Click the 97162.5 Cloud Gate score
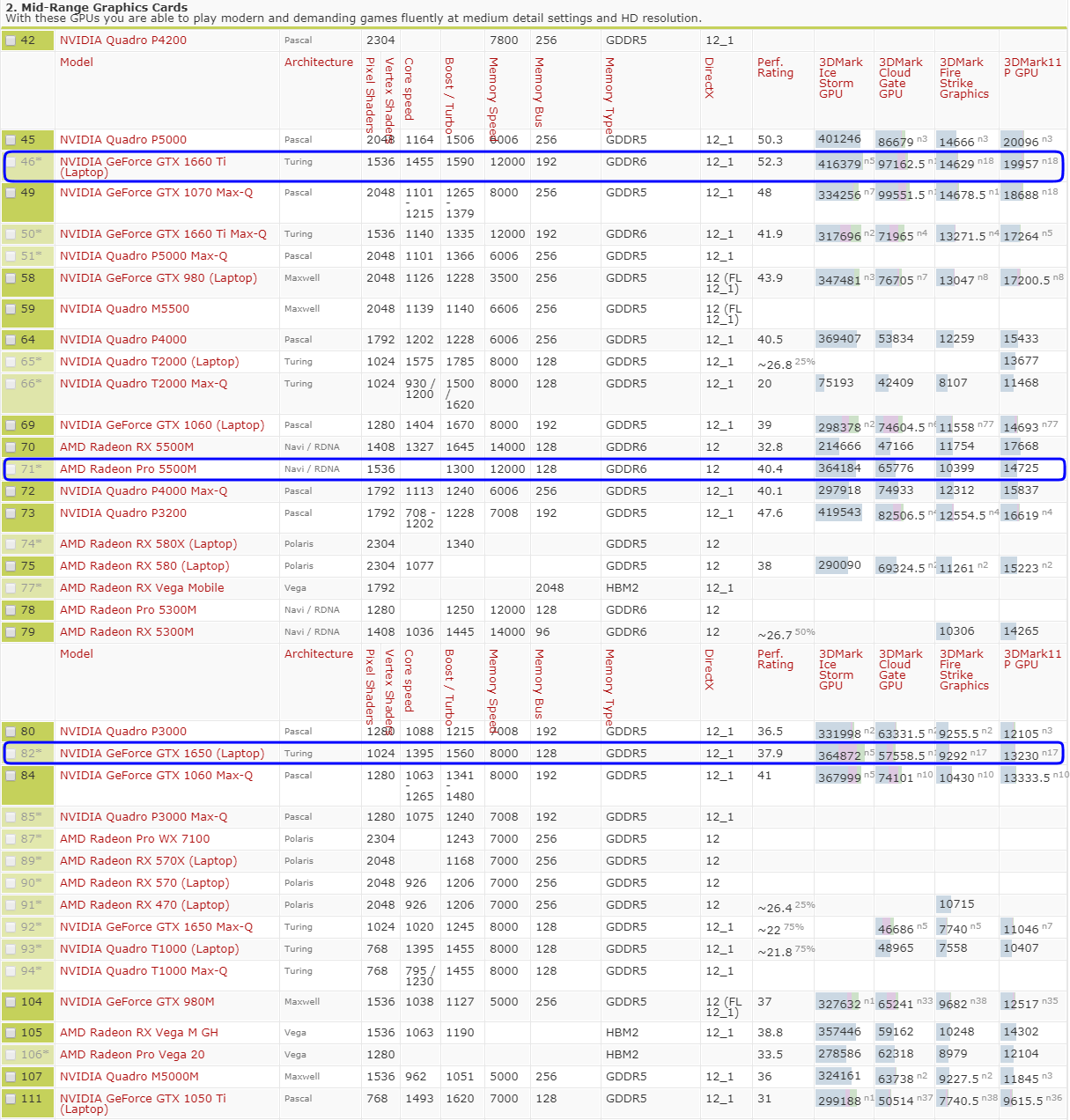Screen dimensions: 1070x1120 [902, 164]
